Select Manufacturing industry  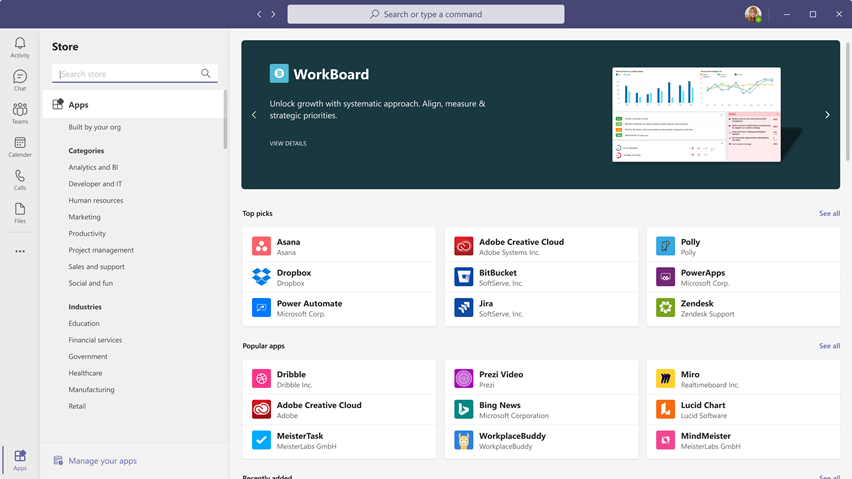tap(91, 389)
